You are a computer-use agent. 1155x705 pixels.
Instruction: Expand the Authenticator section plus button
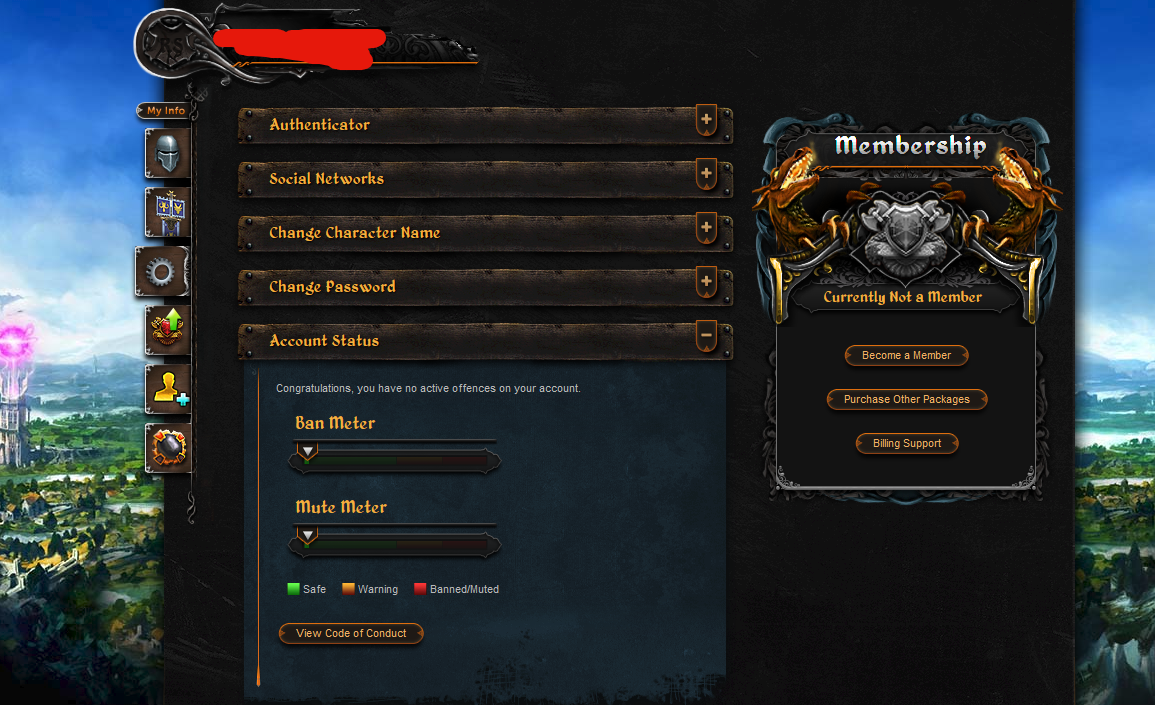[x=706, y=119]
